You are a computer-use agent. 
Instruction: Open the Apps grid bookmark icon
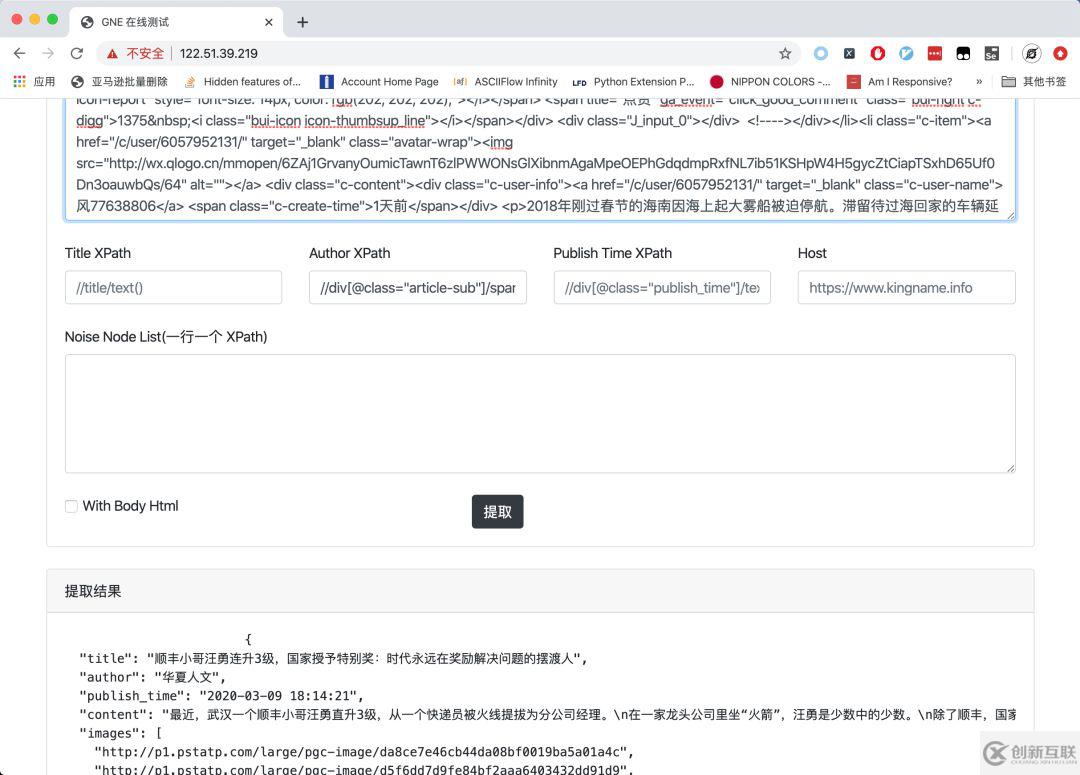point(19,81)
